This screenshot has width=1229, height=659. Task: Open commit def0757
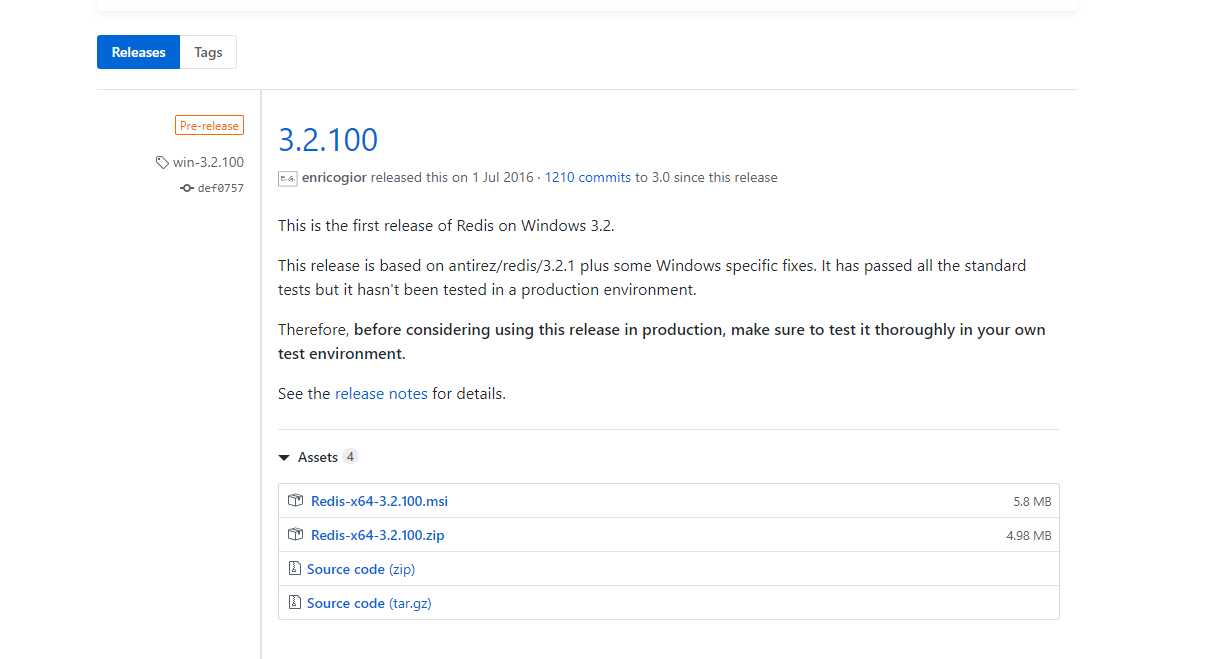pos(221,188)
